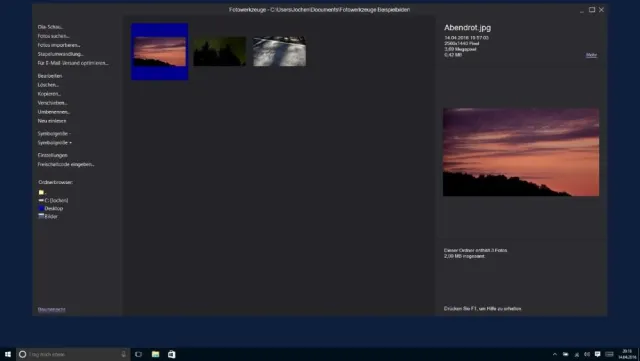This screenshot has width=640, height=361.
Task: Open File Explorer from the taskbar
Action: tap(155, 354)
